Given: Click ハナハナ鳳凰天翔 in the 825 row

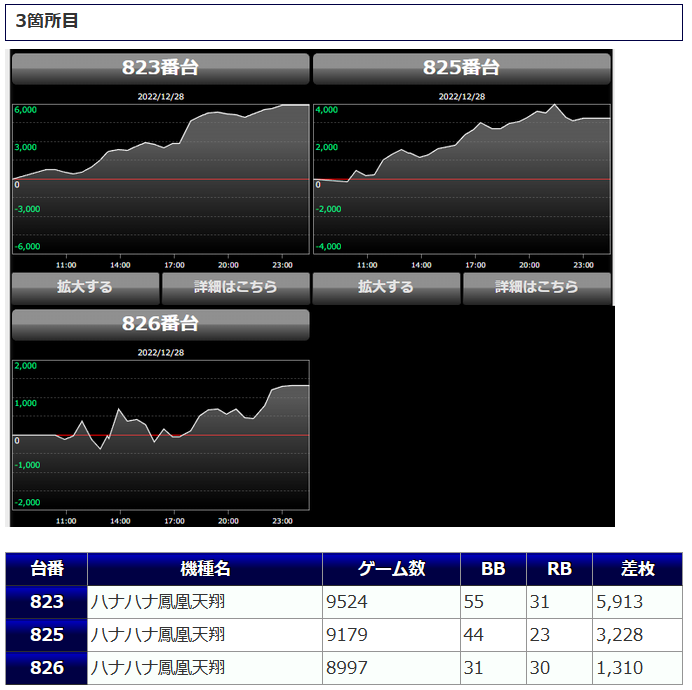Looking at the screenshot, I should [x=158, y=635].
